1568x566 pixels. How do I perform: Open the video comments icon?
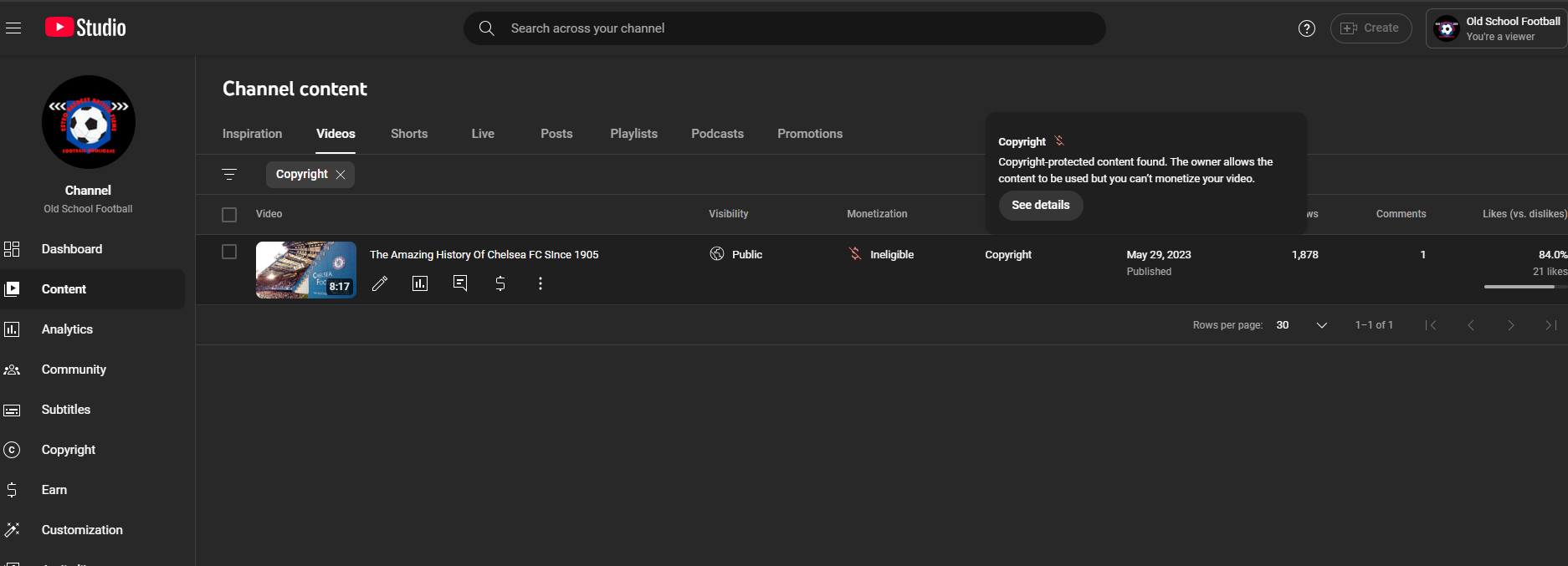pyautogui.click(x=460, y=283)
